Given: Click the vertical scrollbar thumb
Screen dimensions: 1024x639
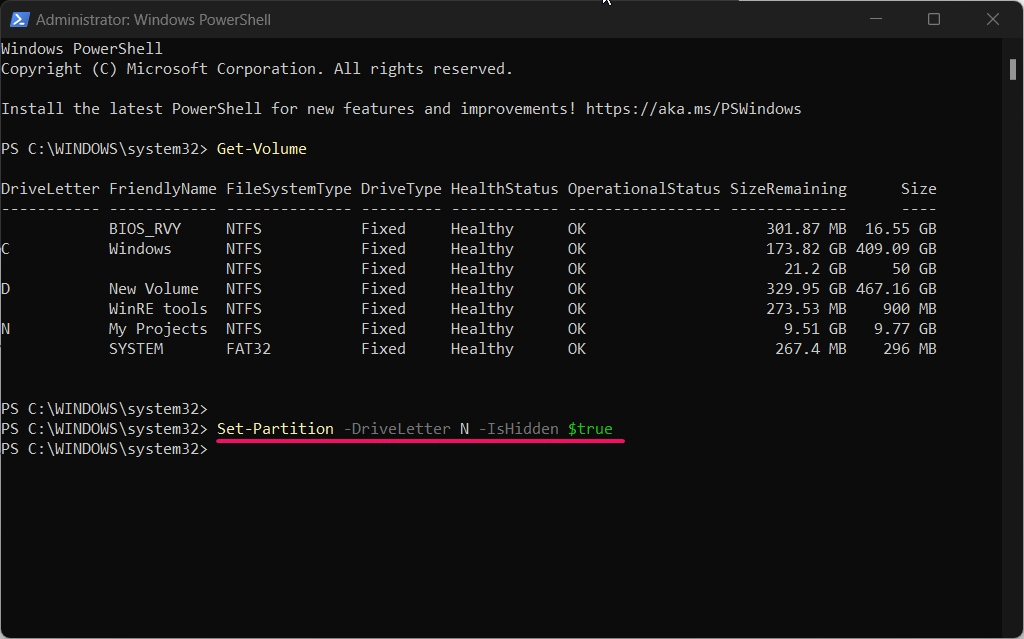Looking at the screenshot, I should pyautogui.click(x=1012, y=69).
